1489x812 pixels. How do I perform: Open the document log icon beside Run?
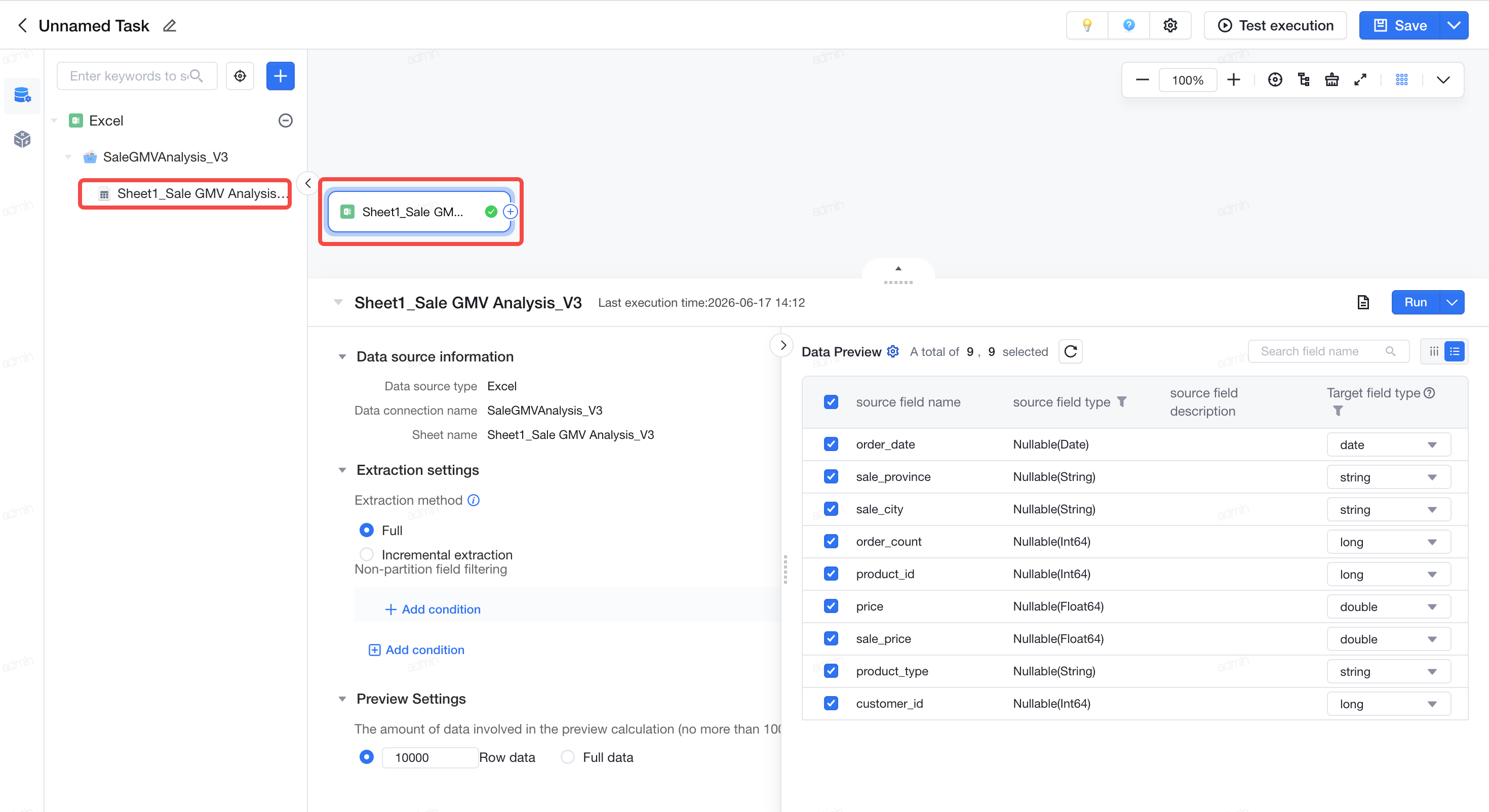click(x=1363, y=302)
